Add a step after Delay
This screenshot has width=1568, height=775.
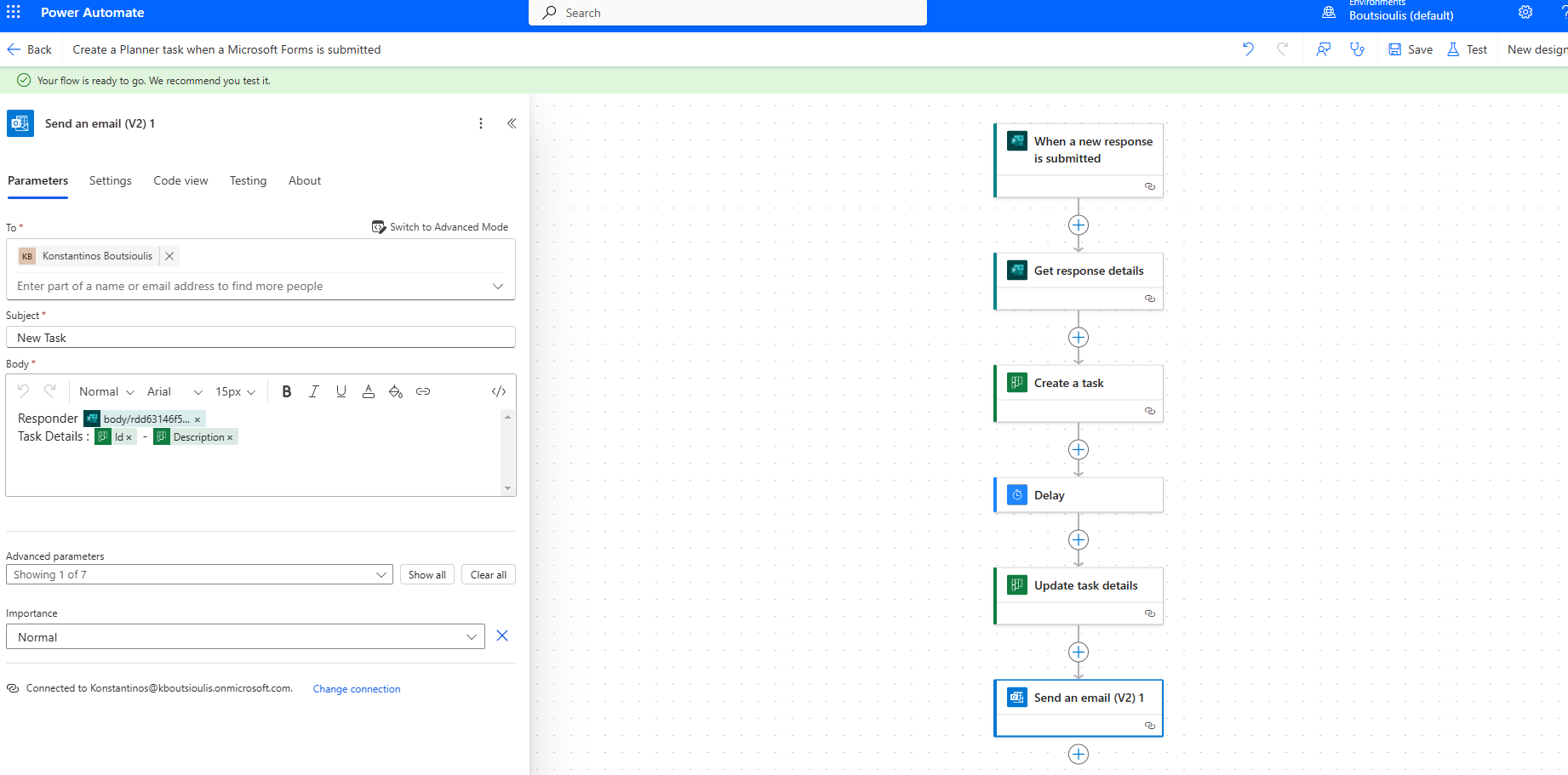[x=1079, y=540]
